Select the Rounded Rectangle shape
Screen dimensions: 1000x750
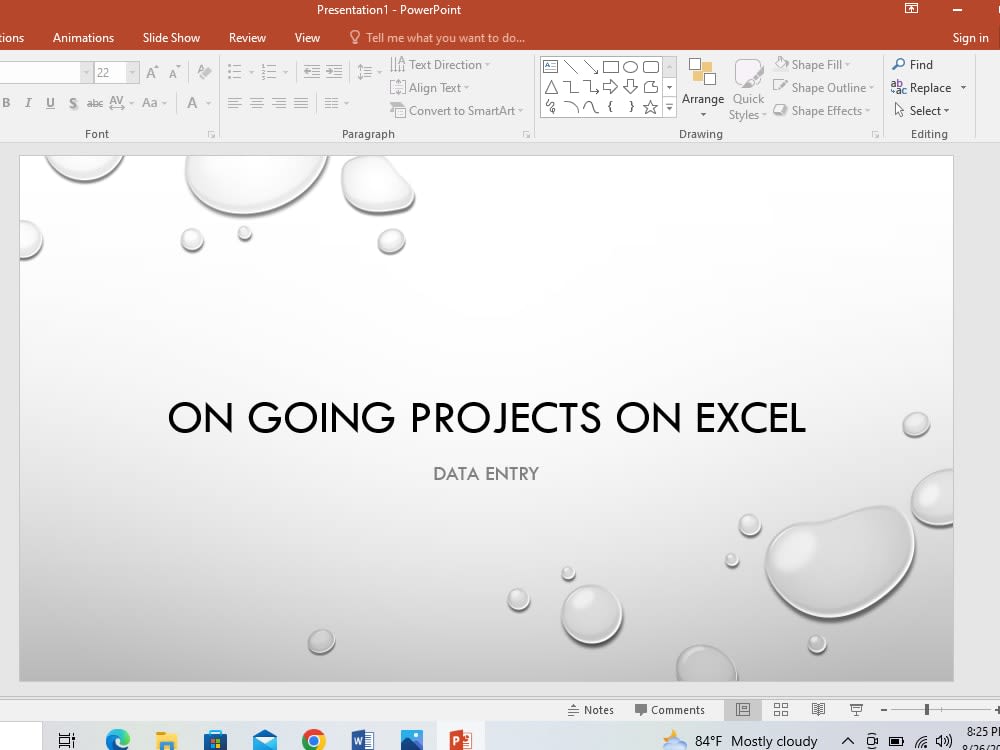pyautogui.click(x=651, y=66)
